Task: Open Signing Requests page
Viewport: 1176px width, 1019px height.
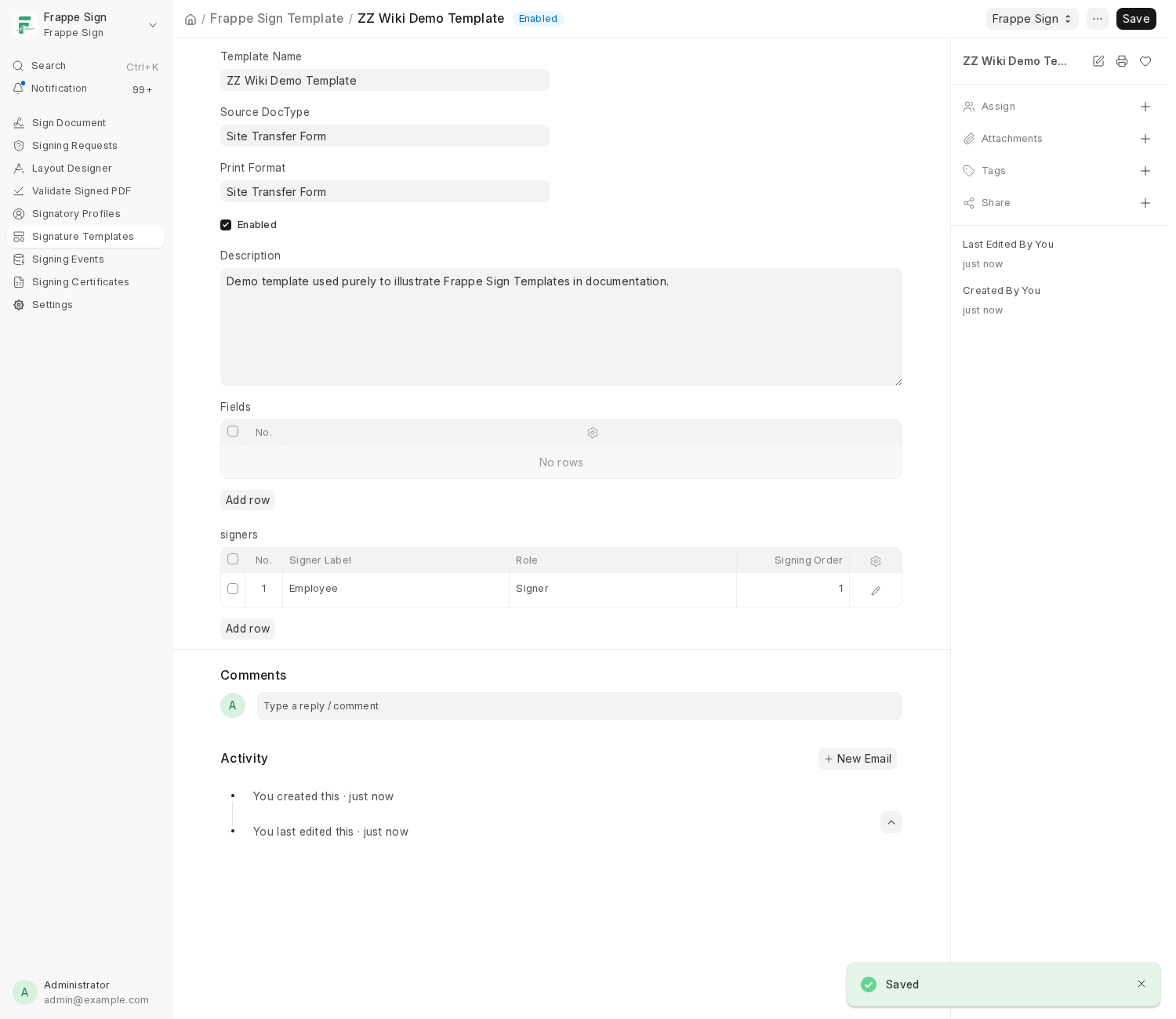Action: coord(85,146)
